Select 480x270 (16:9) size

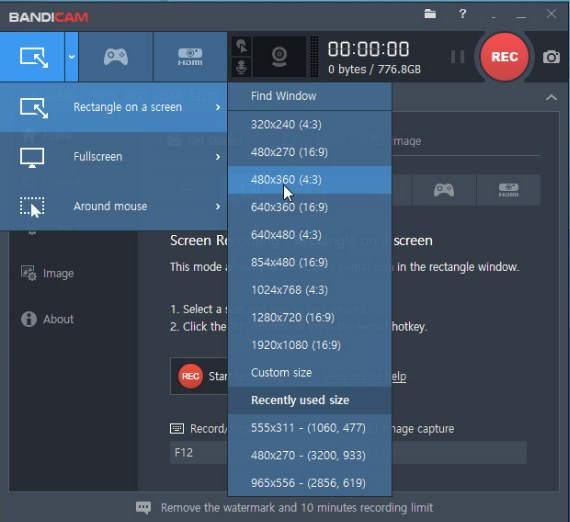(x=310, y=152)
